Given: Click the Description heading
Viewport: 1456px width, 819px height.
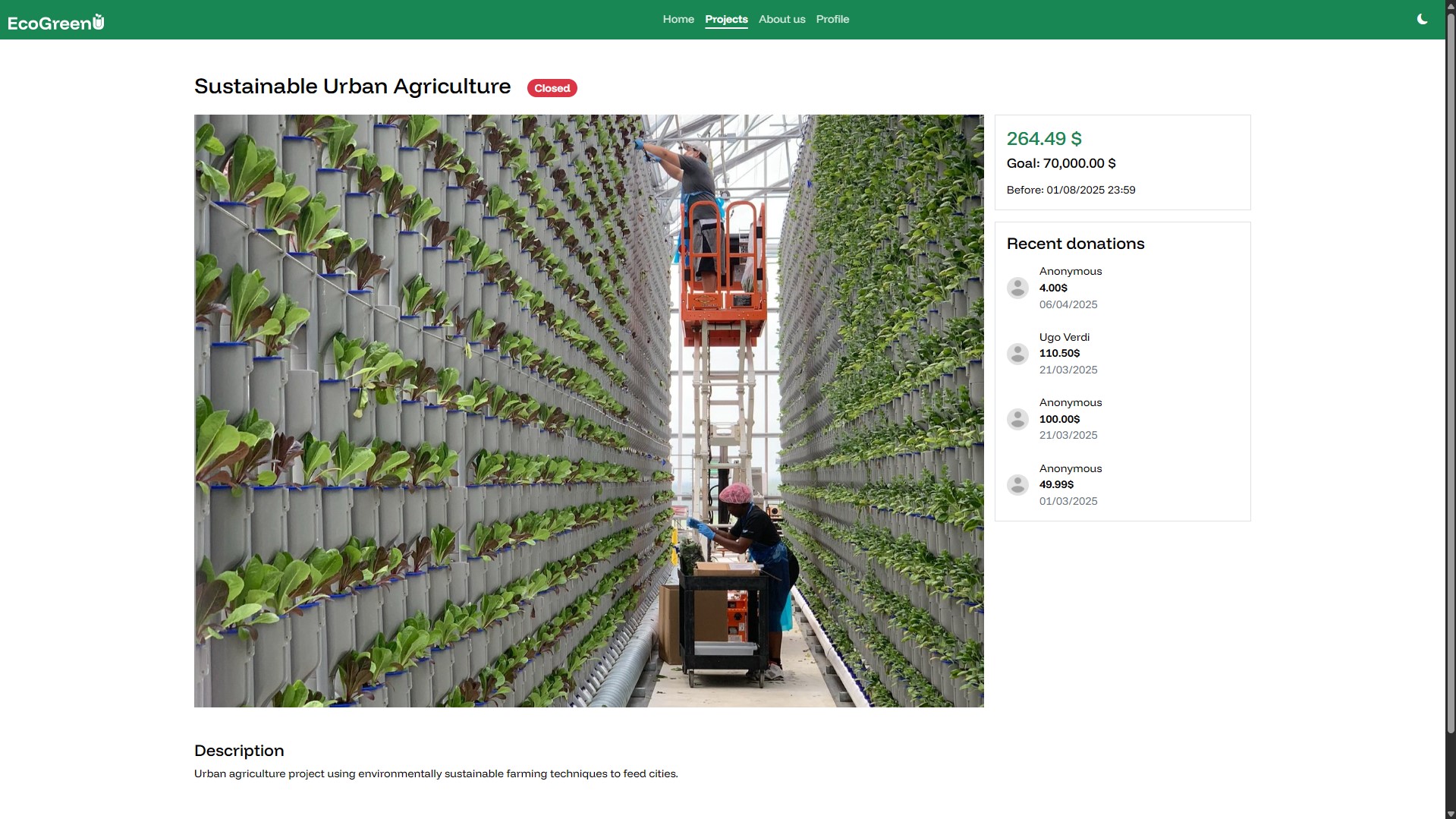Looking at the screenshot, I should click(x=239, y=751).
